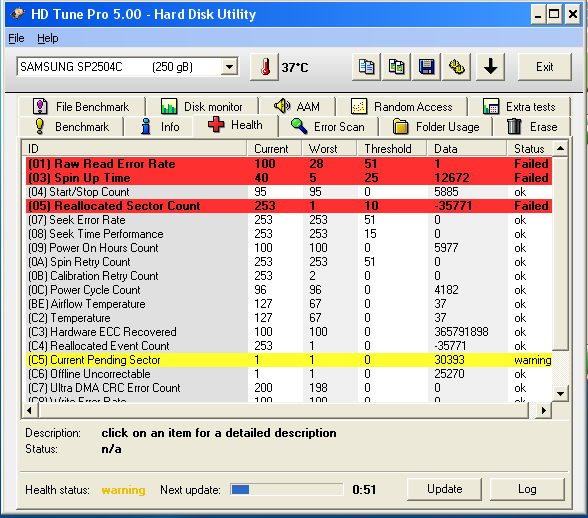Viewport: 588px width, 518px height.
Task: Sort by the ID column header
Action: click(x=135, y=149)
